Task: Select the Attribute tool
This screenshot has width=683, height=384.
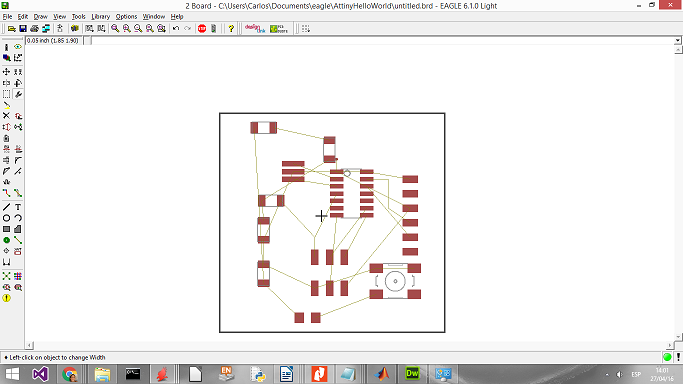Action: click(x=18, y=251)
